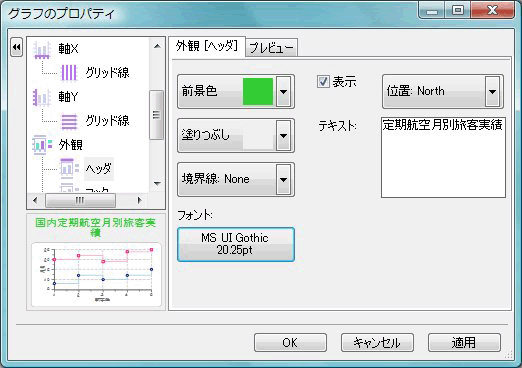Open the 塗りつぶし dropdown arrow

coord(284,135)
